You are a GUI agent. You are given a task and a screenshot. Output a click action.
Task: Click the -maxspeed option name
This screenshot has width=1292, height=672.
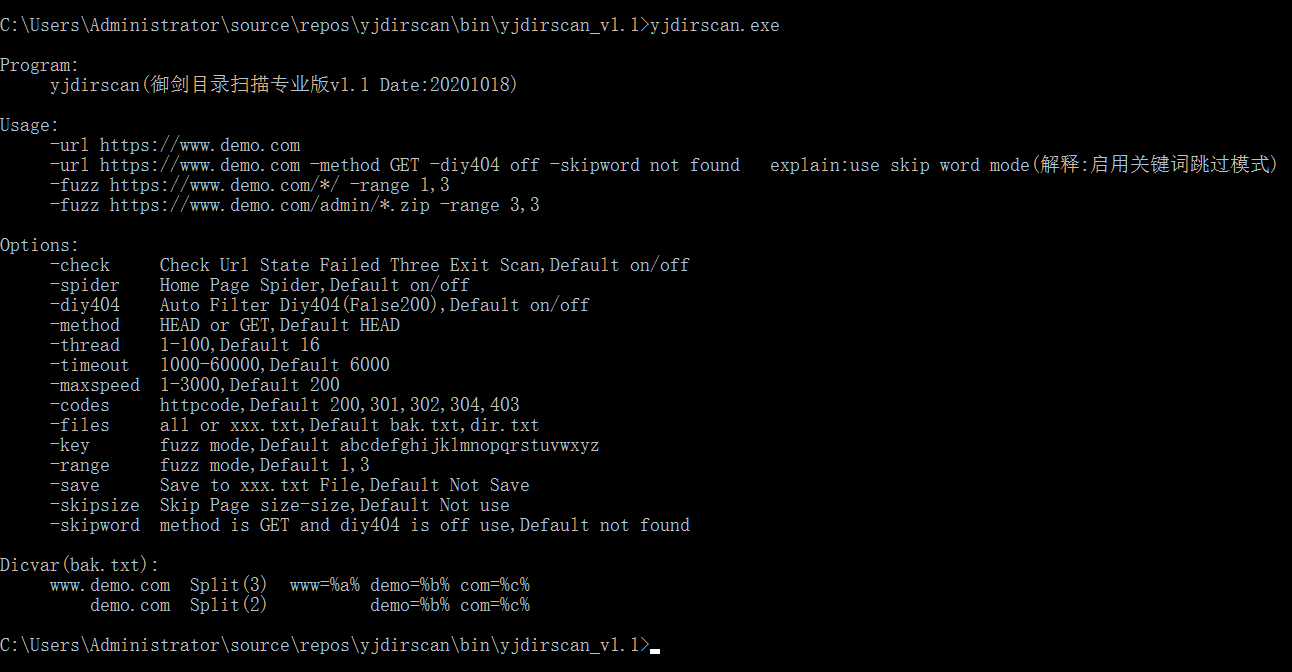point(95,385)
